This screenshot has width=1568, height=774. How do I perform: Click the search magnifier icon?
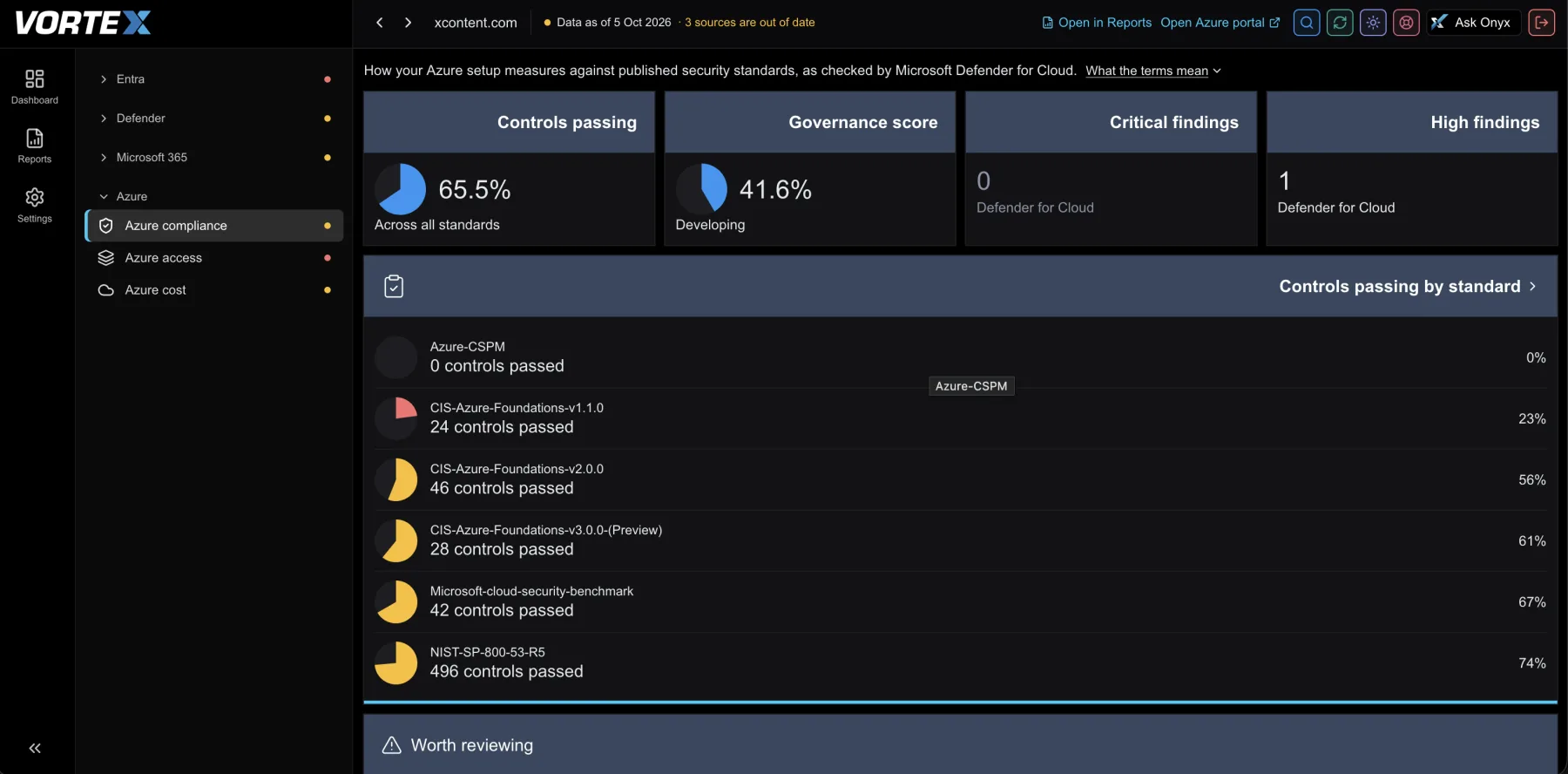pos(1307,23)
